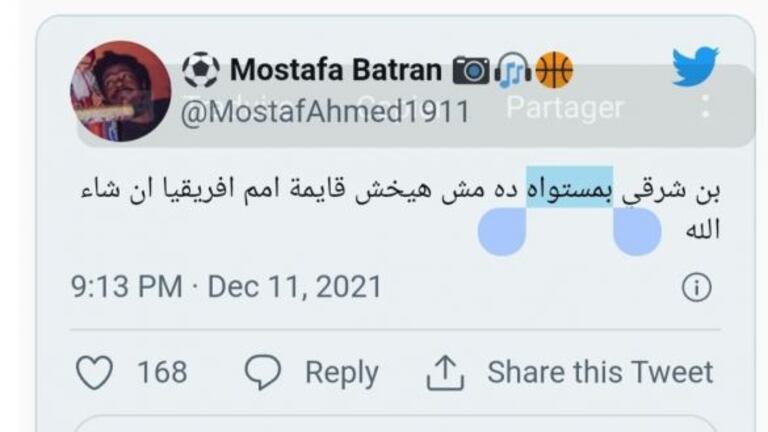The image size is (768, 432).
Task: Click Share this Tweet
Action: [600, 373]
